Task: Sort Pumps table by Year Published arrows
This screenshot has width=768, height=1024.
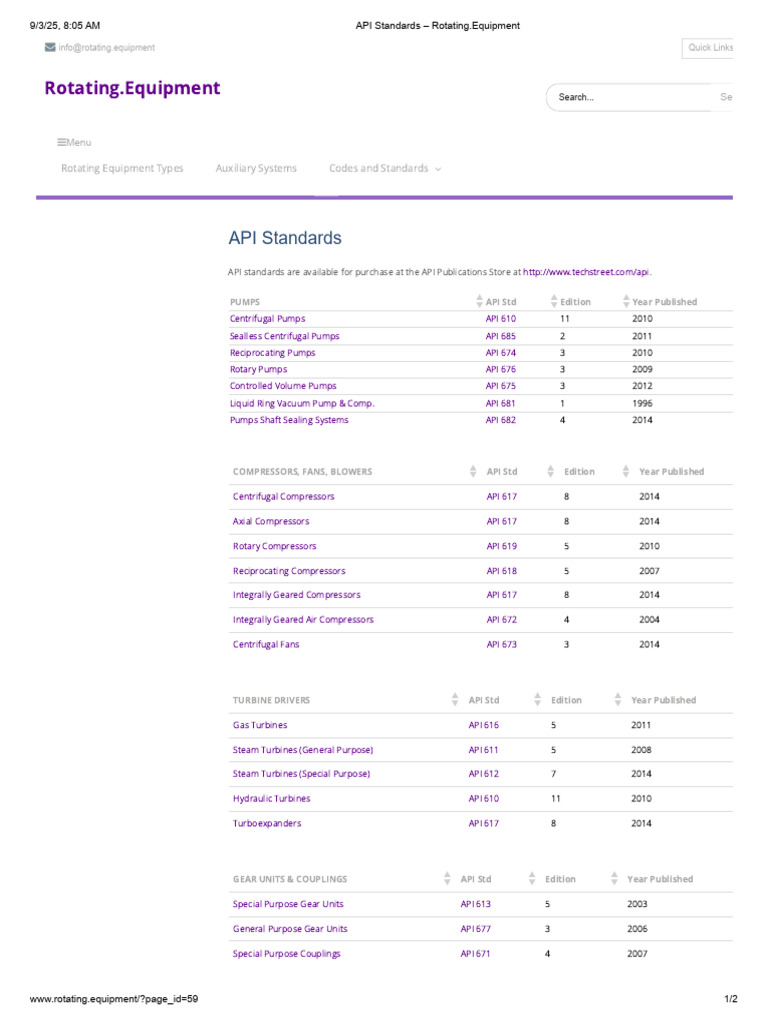Action: 626,301
